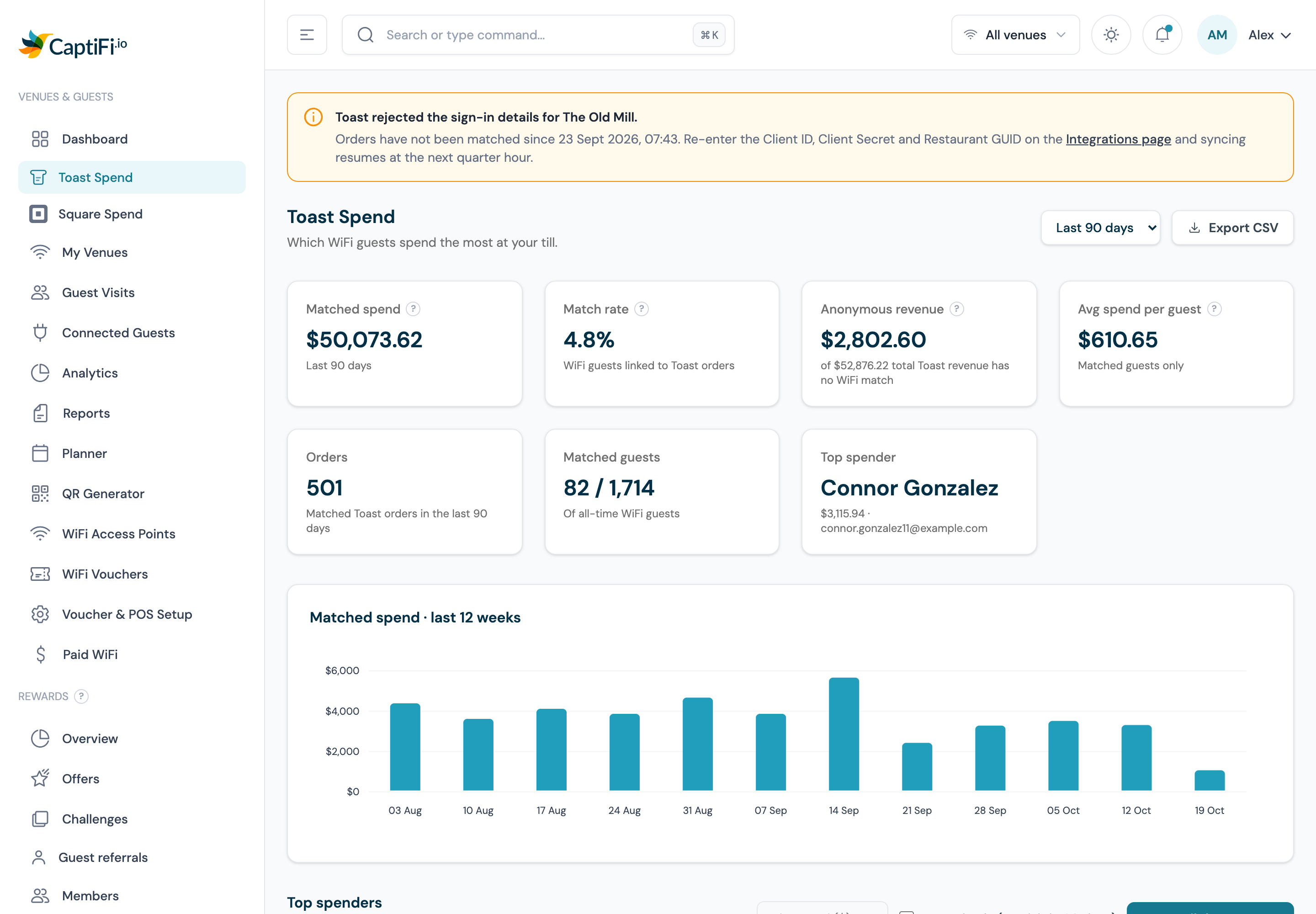Viewport: 1316px width, 914px height.
Task: Open notifications bell icon
Action: pos(1162,35)
